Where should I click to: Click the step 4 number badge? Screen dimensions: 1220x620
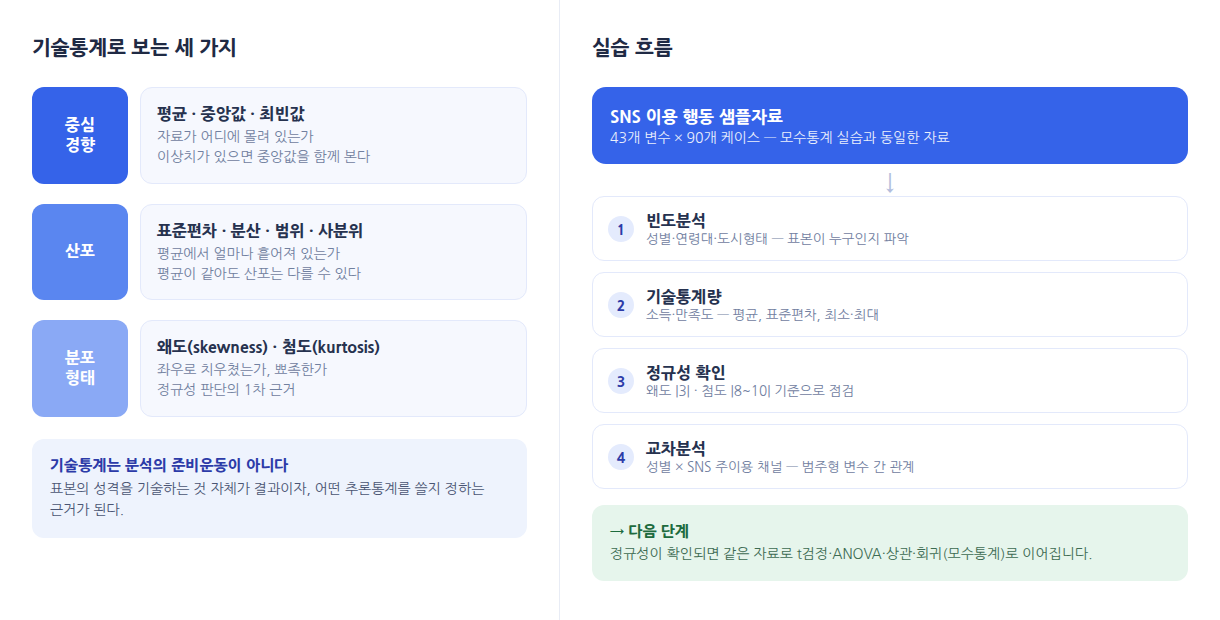(x=621, y=457)
